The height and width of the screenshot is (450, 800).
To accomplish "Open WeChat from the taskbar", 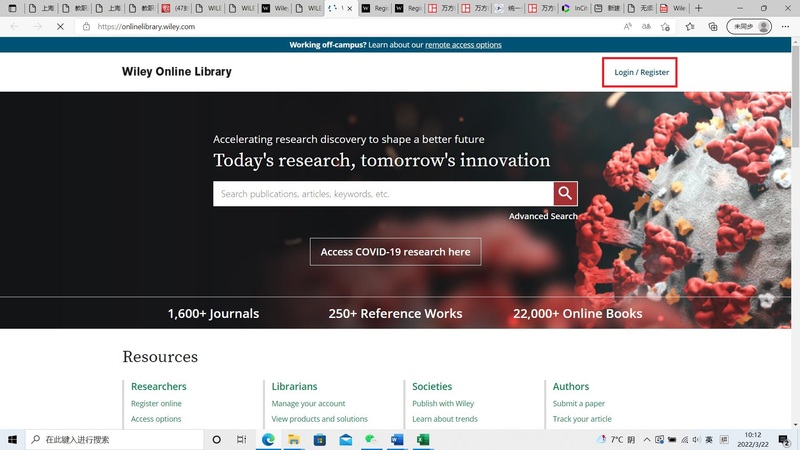I will [x=371, y=439].
